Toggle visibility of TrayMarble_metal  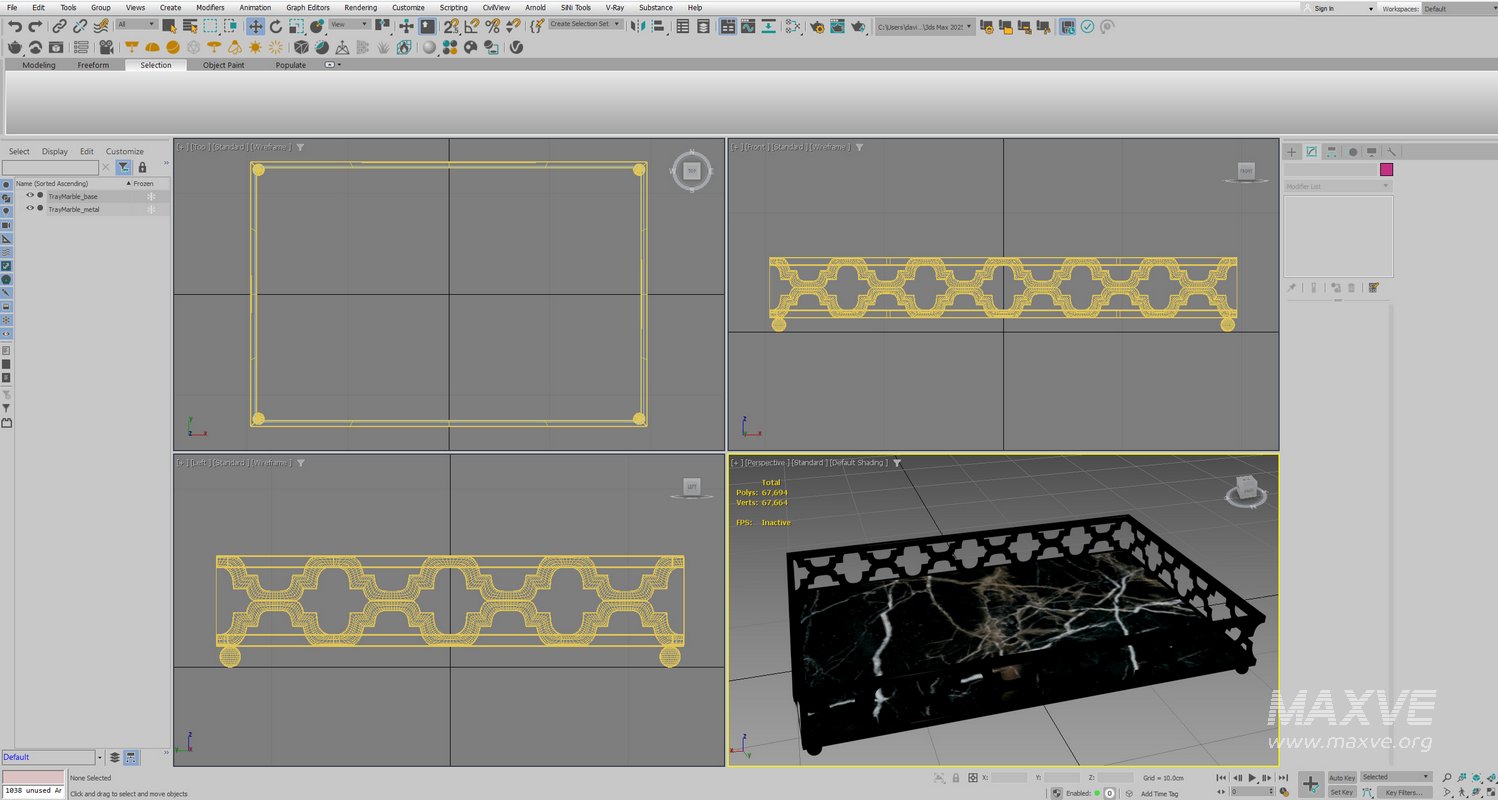(30, 209)
